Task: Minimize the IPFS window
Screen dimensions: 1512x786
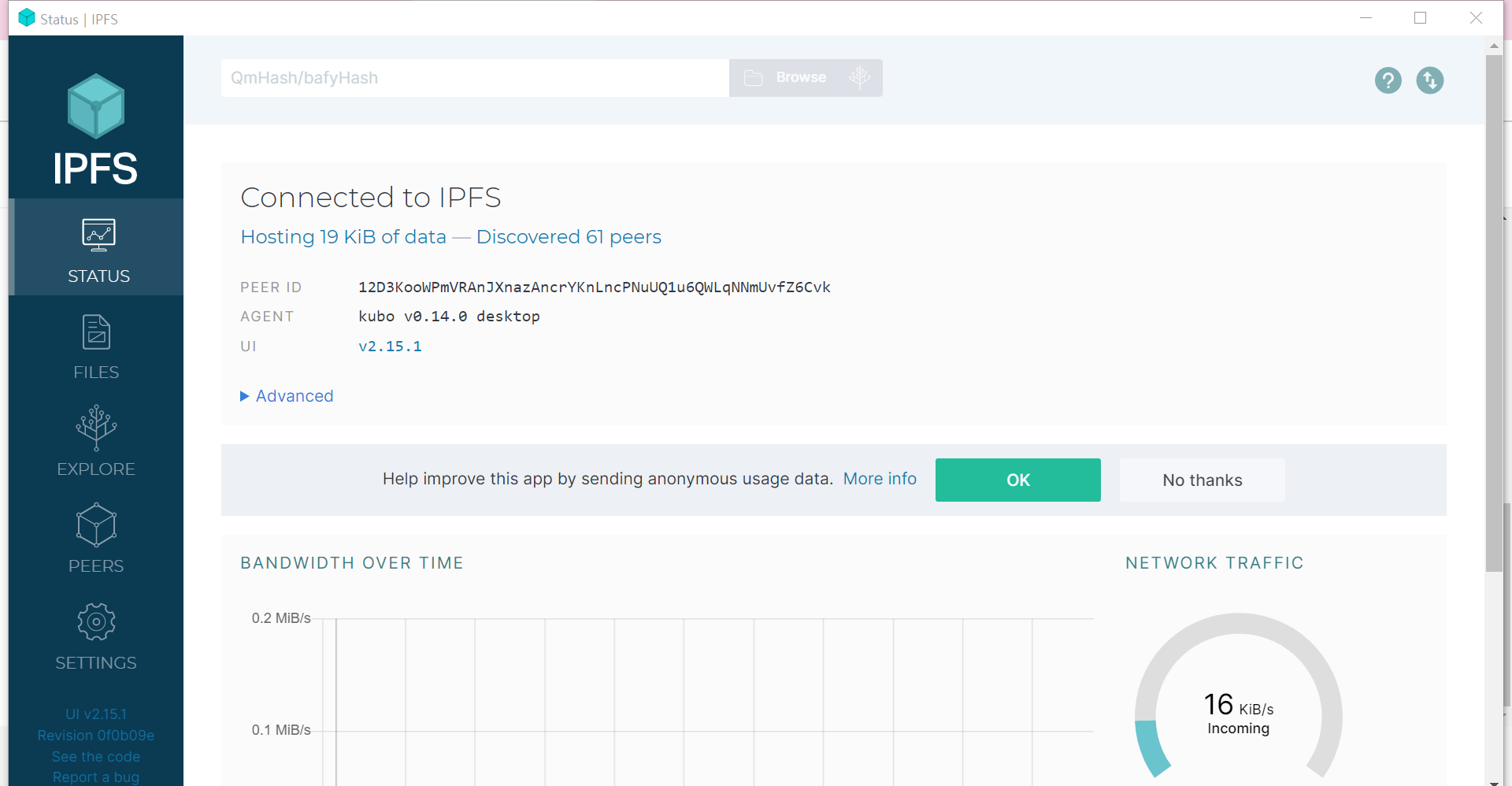Action: pyautogui.click(x=1366, y=17)
